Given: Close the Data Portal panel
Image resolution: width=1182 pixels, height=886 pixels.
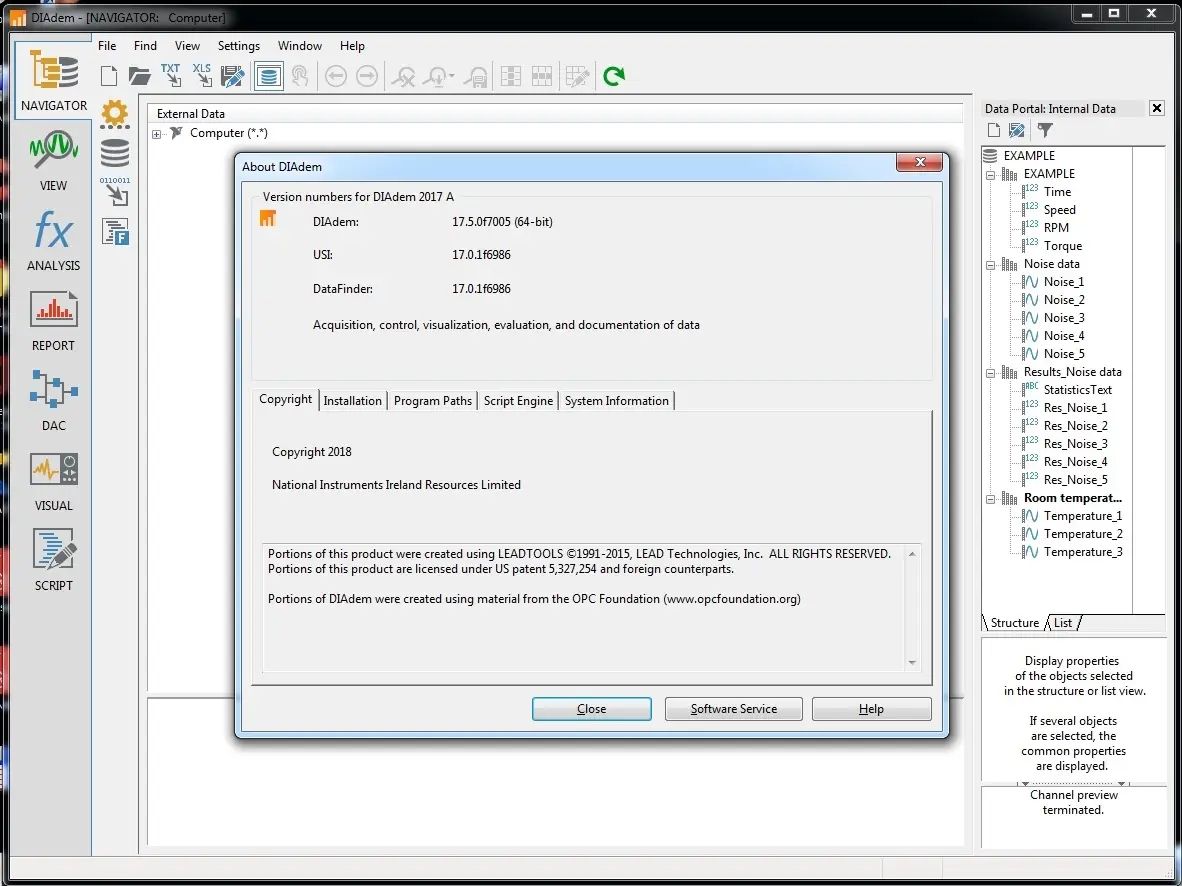Looking at the screenshot, I should 1157,109.
